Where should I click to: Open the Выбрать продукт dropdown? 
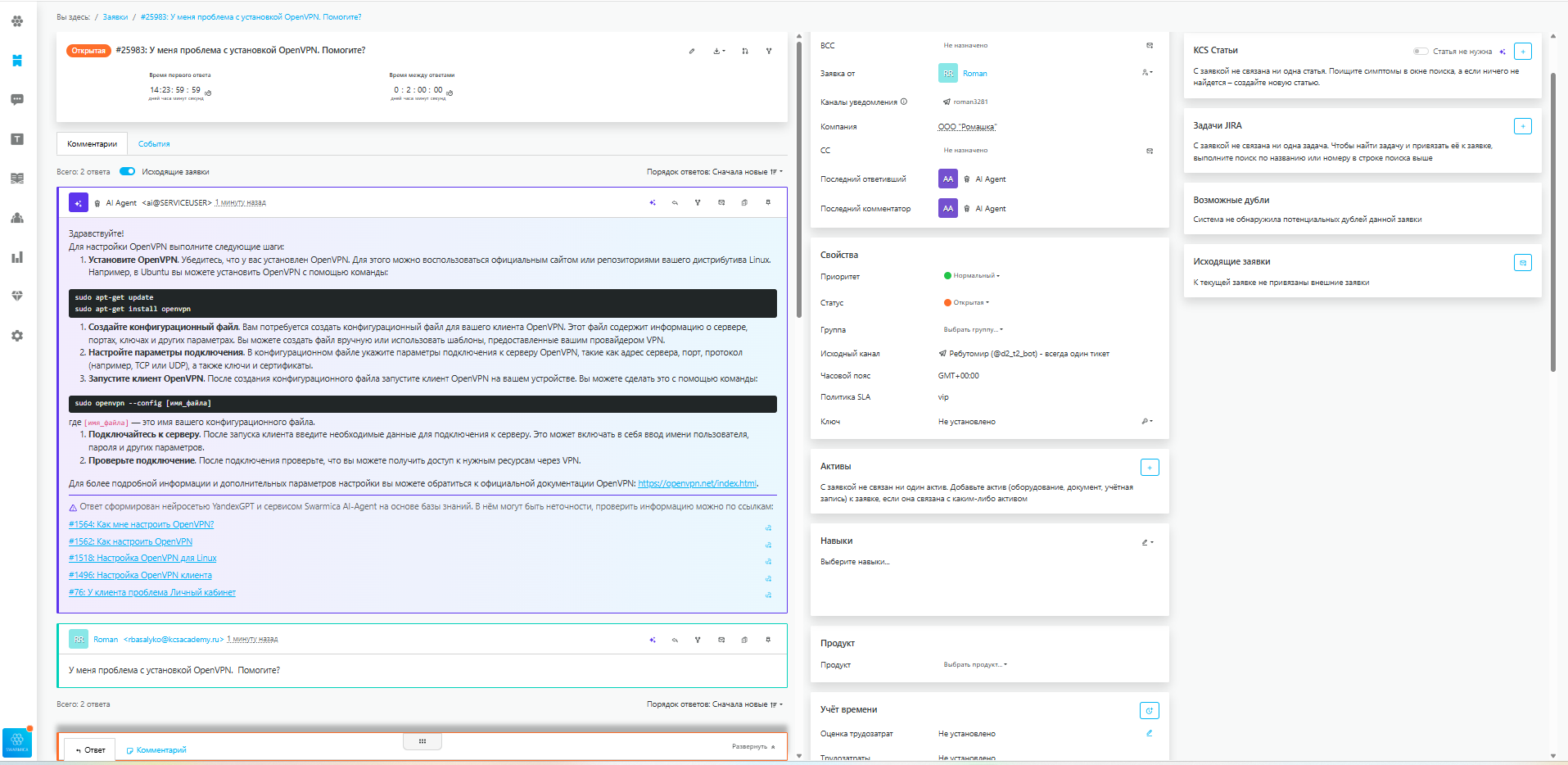click(x=974, y=665)
